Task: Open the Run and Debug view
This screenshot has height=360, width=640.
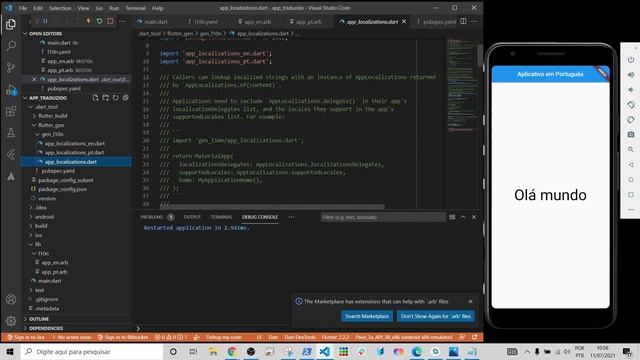Action: (11, 89)
